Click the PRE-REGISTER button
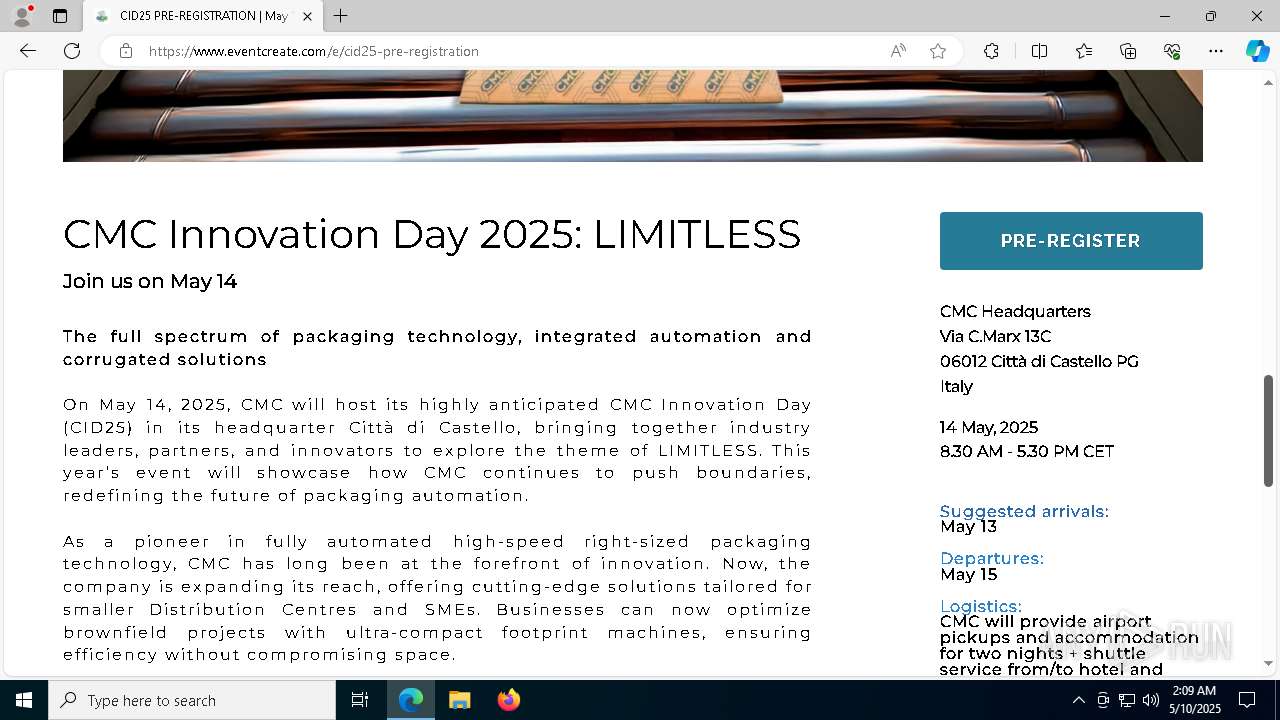The height and width of the screenshot is (720, 1280). pyautogui.click(x=1071, y=241)
